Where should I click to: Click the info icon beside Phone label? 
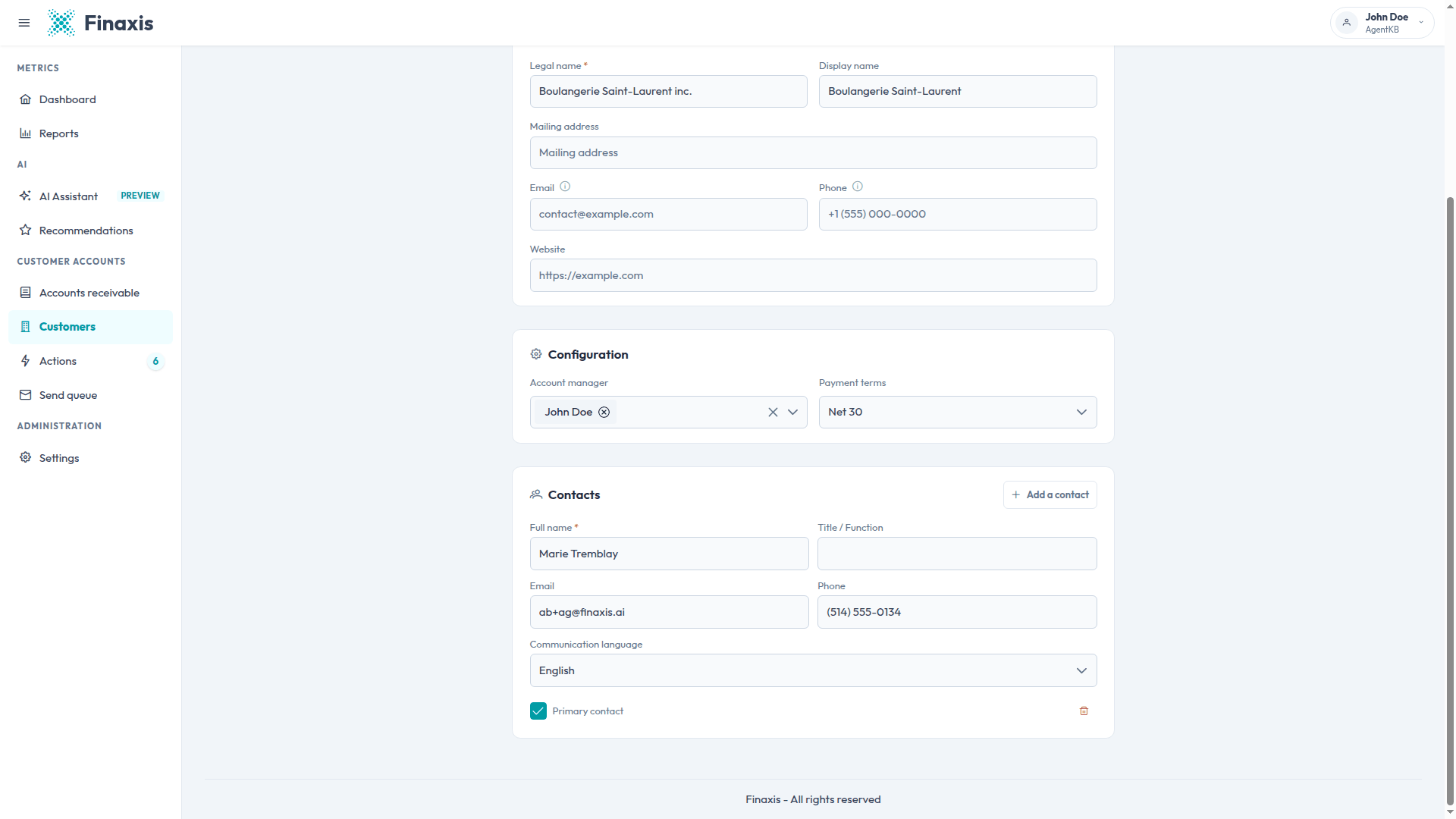click(858, 187)
